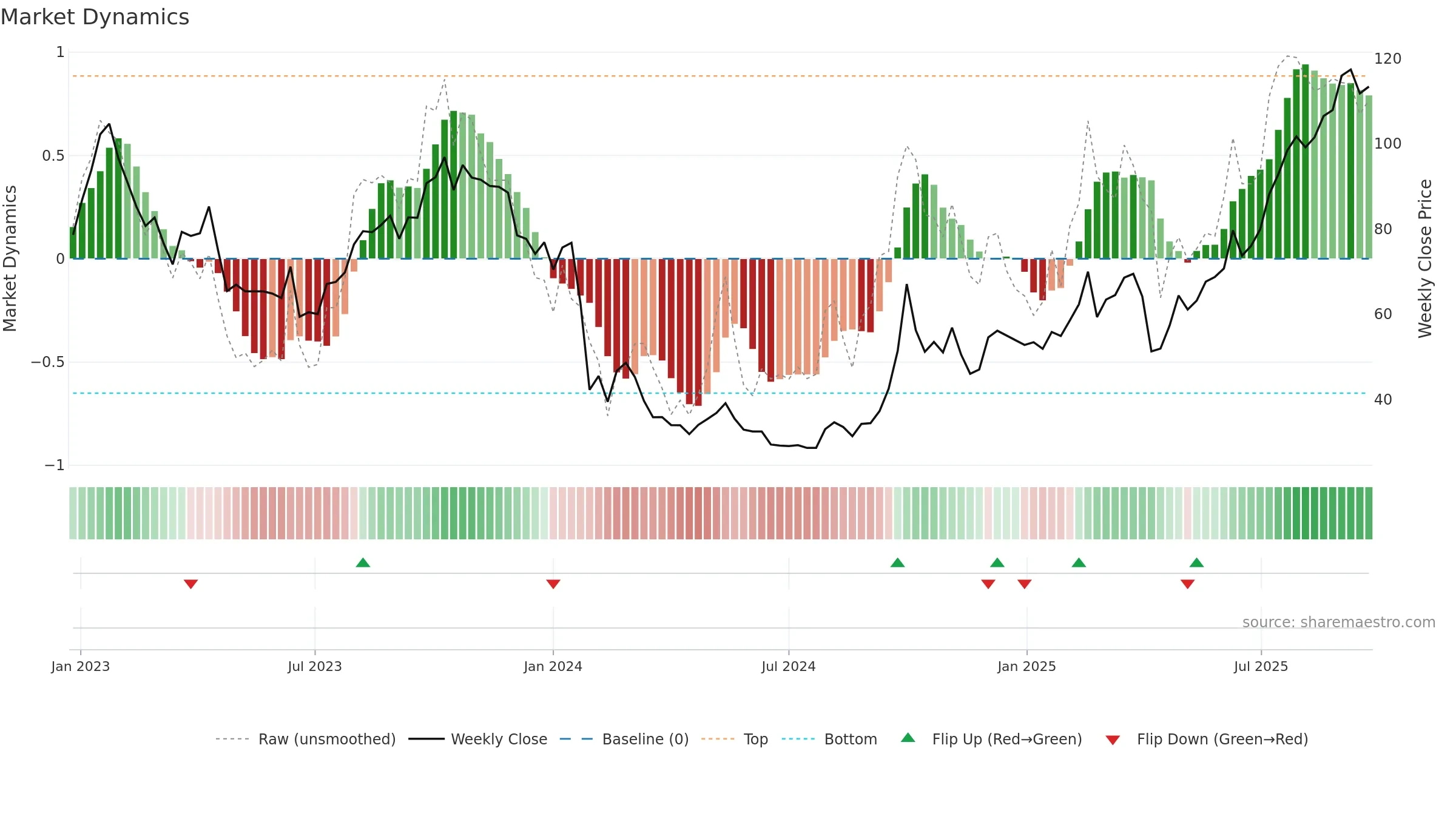The height and width of the screenshot is (819, 1456).
Task: Select the last green flip-up triangle before Jul 2025
Action: tap(1196, 562)
